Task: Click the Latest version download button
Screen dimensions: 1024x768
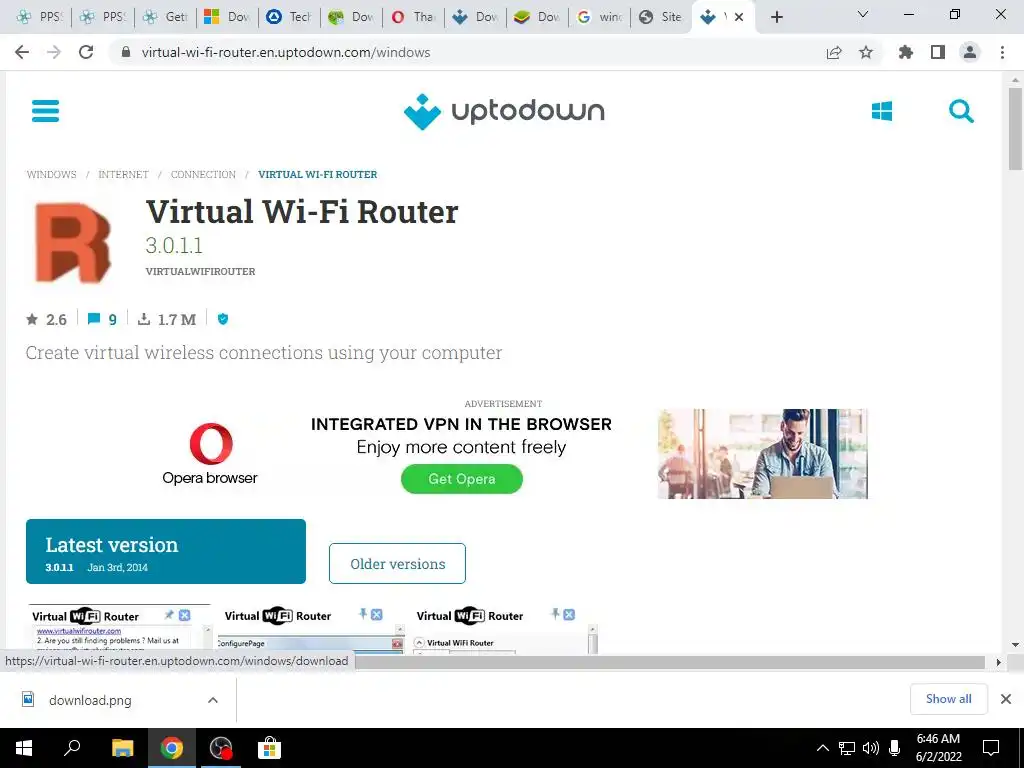Action: click(166, 551)
